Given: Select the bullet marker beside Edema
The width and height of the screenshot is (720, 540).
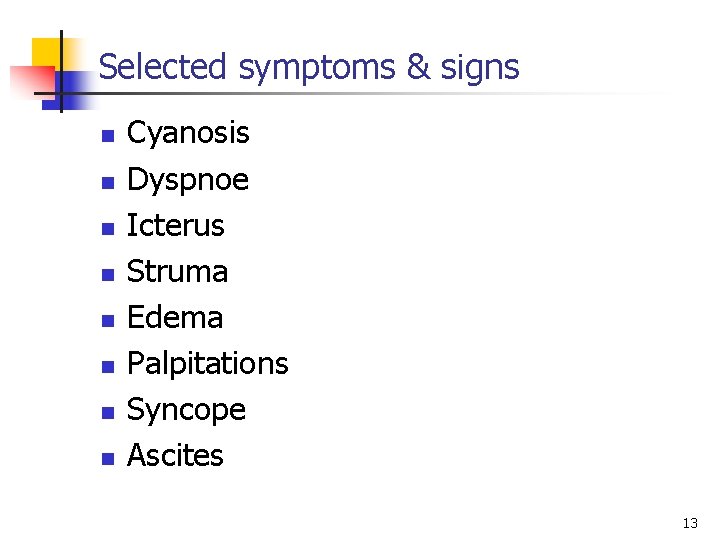Looking at the screenshot, I should [x=108, y=320].
